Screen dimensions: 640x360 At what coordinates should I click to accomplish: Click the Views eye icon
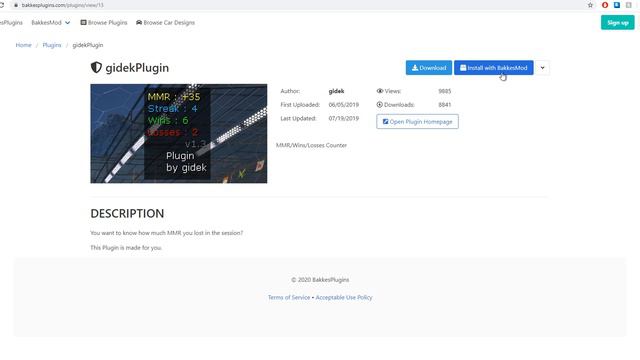380,91
